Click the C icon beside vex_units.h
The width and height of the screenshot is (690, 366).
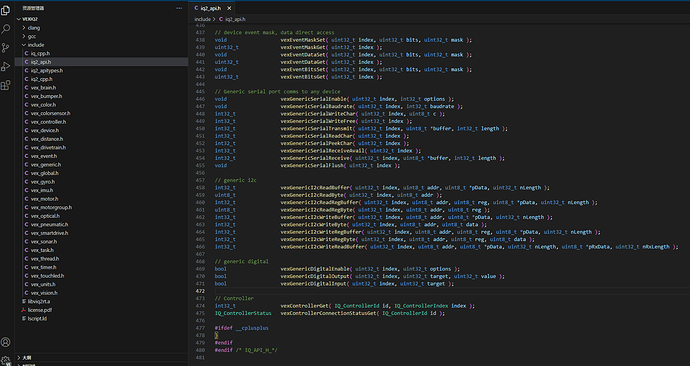point(26,284)
